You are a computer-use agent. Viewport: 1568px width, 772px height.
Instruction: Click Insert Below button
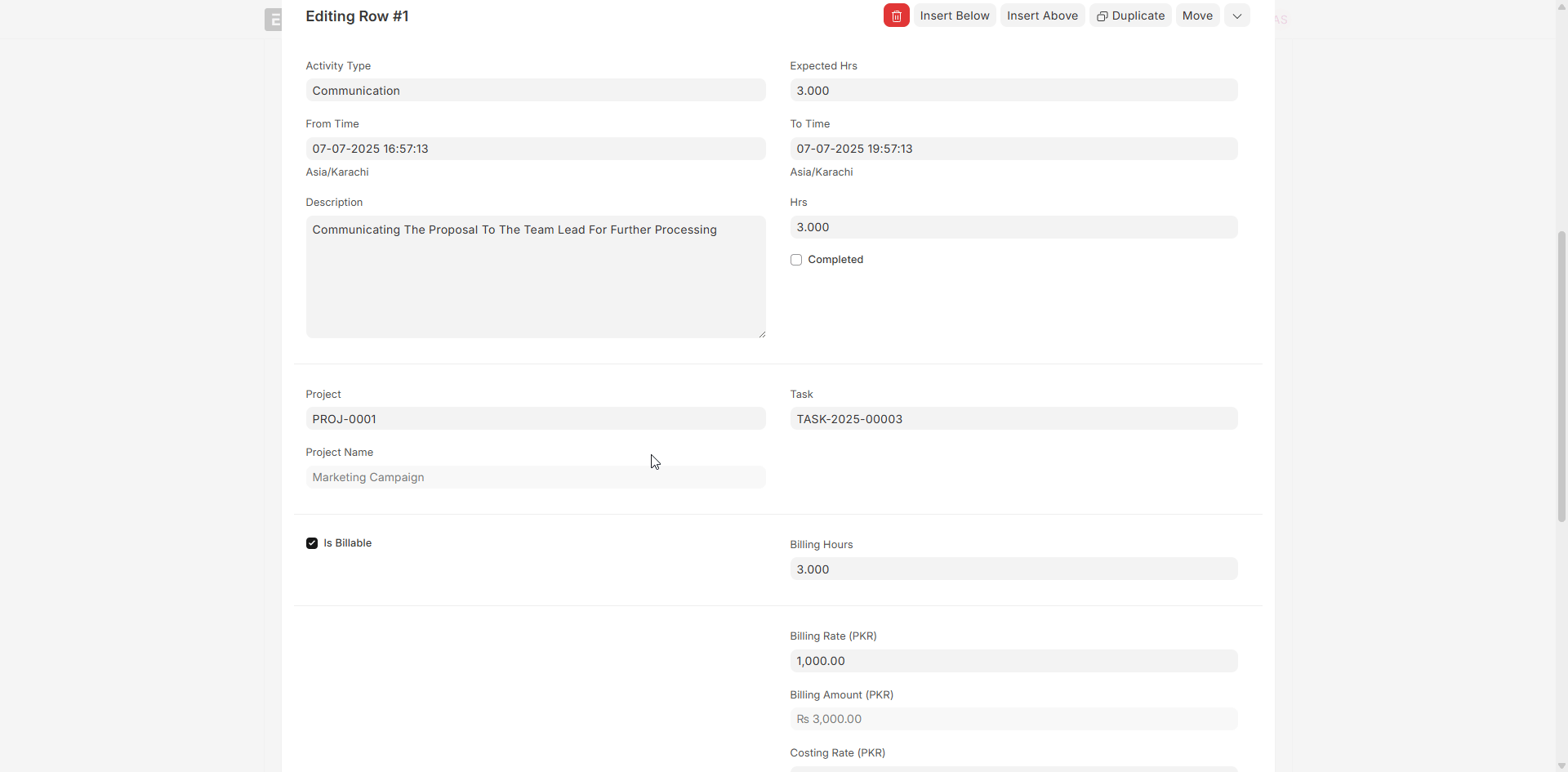954,16
